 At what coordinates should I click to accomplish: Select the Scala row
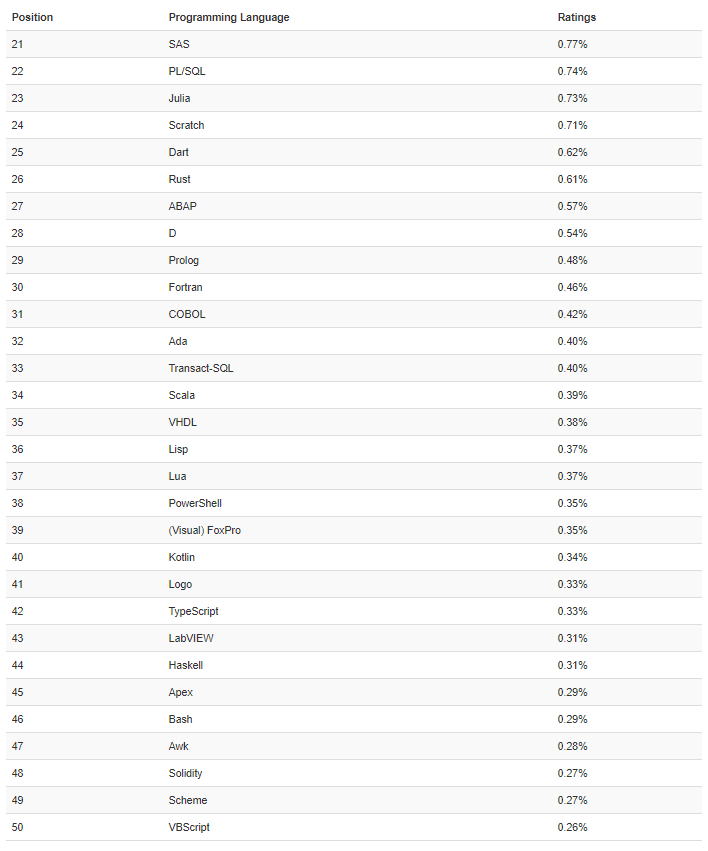click(354, 395)
